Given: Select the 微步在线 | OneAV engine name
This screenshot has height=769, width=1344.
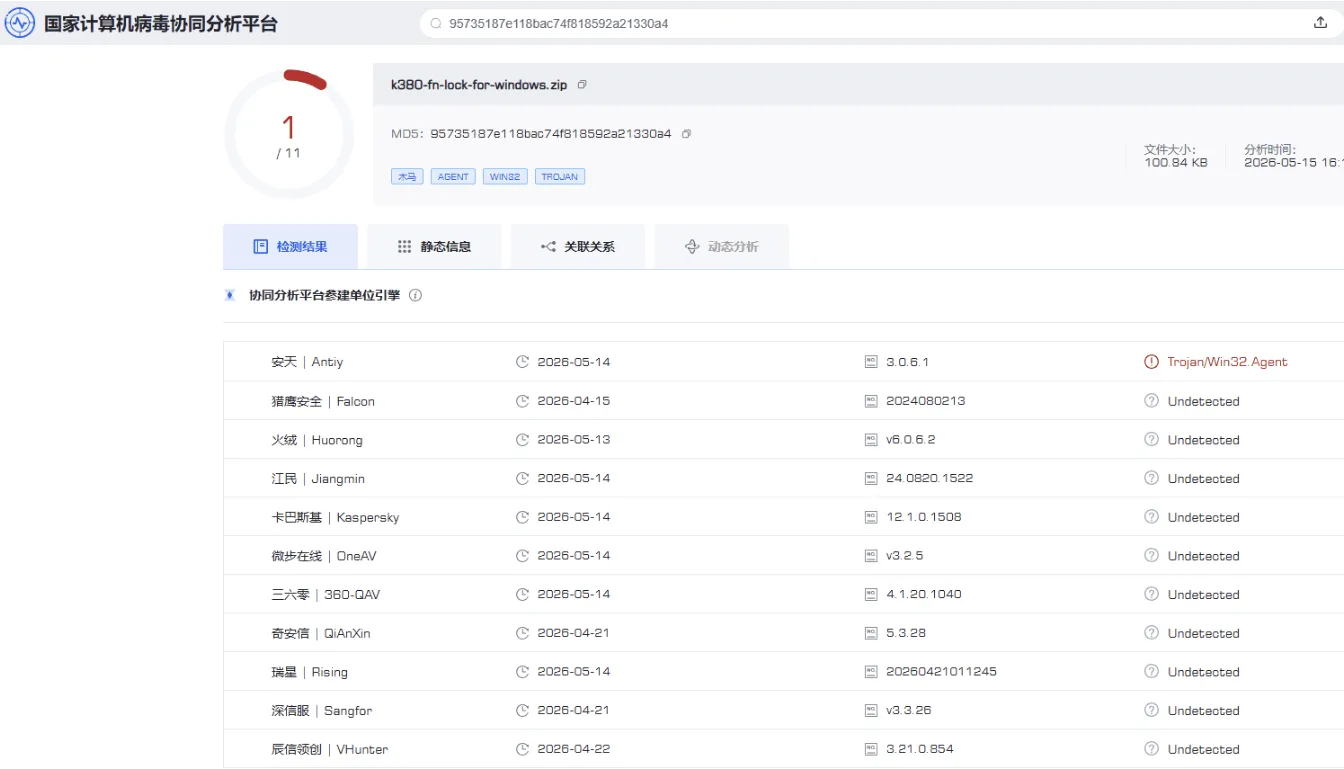Looking at the screenshot, I should [x=324, y=556].
